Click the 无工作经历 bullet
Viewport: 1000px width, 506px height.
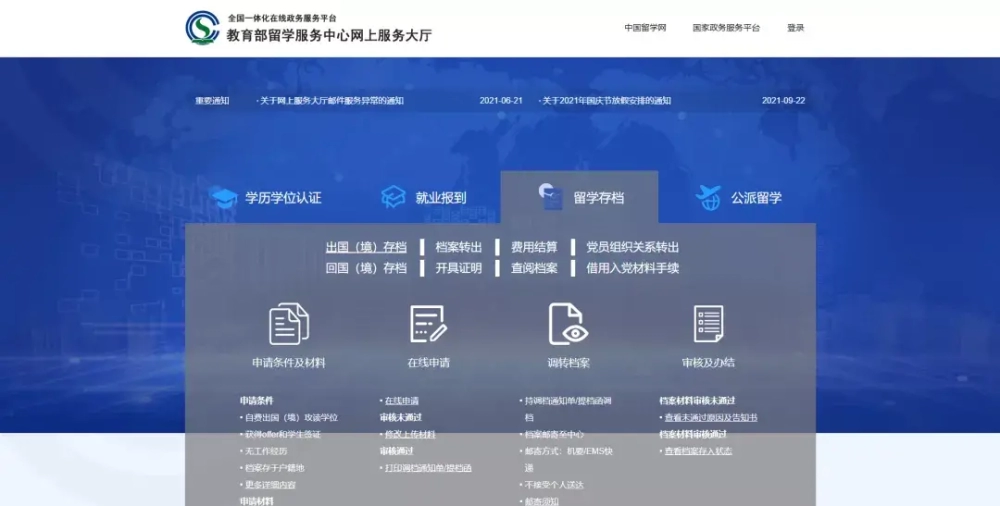tap(266, 451)
